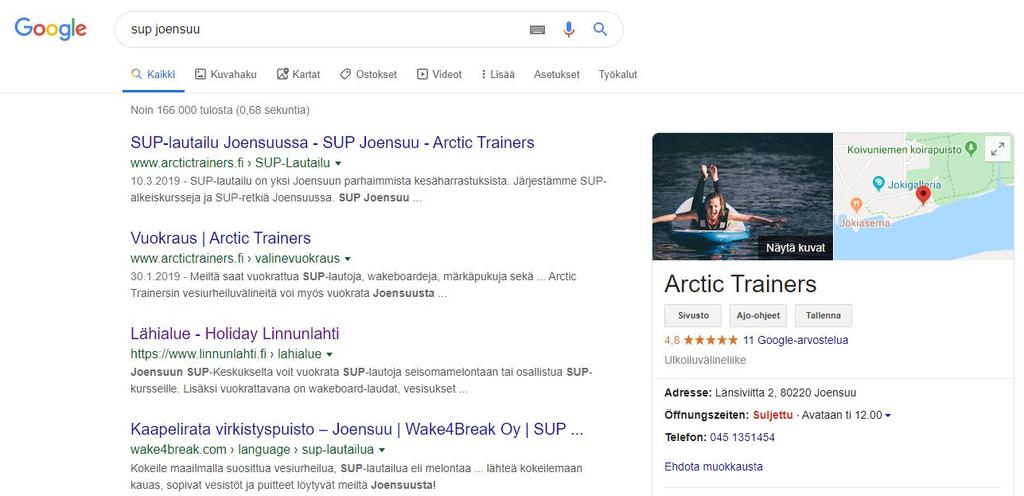
Task: Click the 4,8 rating number
Action: pos(672,340)
